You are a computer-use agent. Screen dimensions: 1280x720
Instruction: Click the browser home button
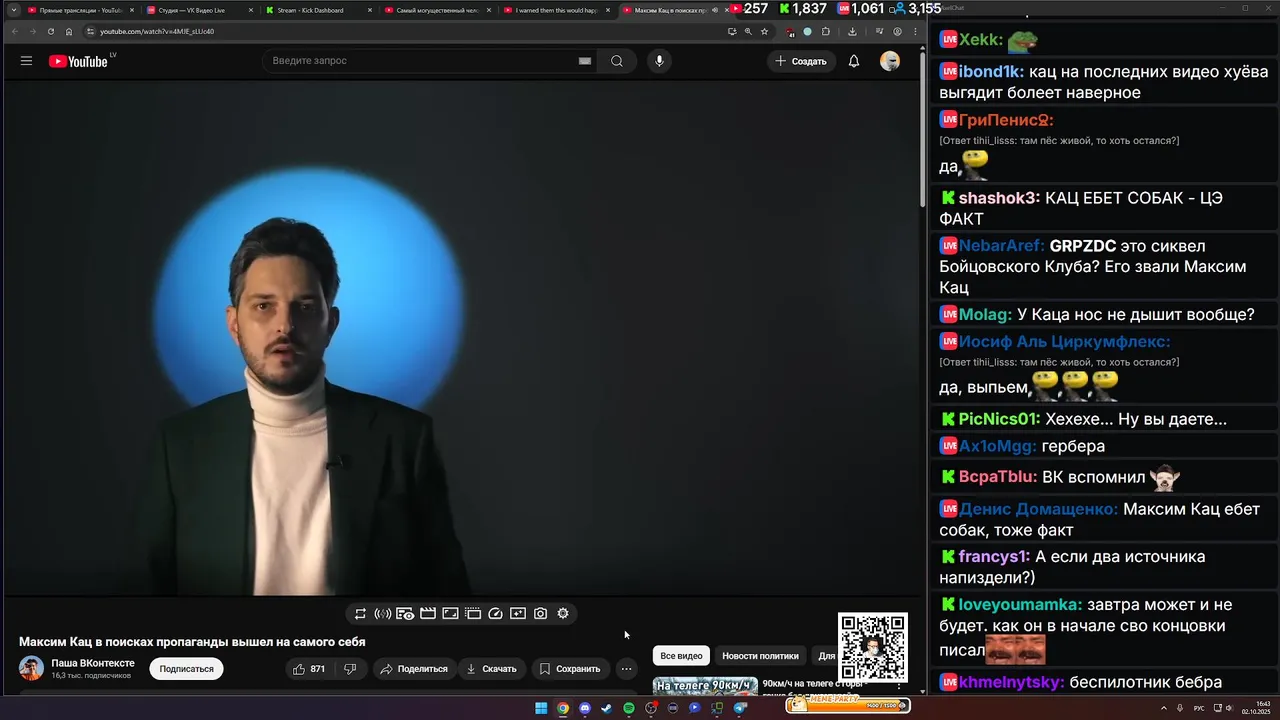[x=69, y=31]
